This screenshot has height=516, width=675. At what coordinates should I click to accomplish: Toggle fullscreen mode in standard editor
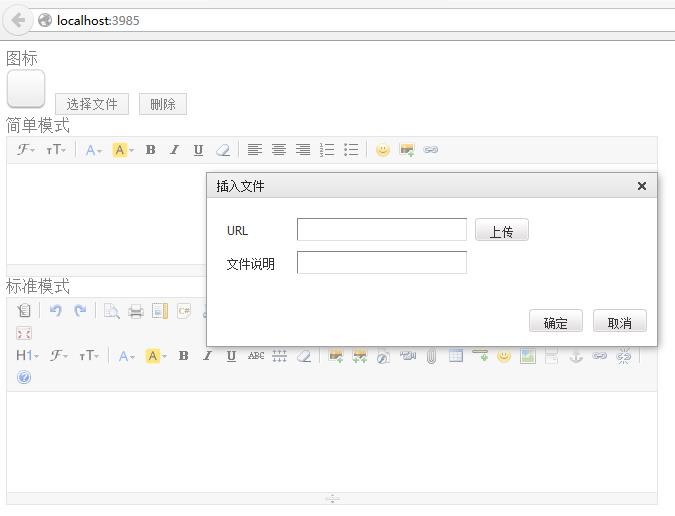[x=24, y=334]
